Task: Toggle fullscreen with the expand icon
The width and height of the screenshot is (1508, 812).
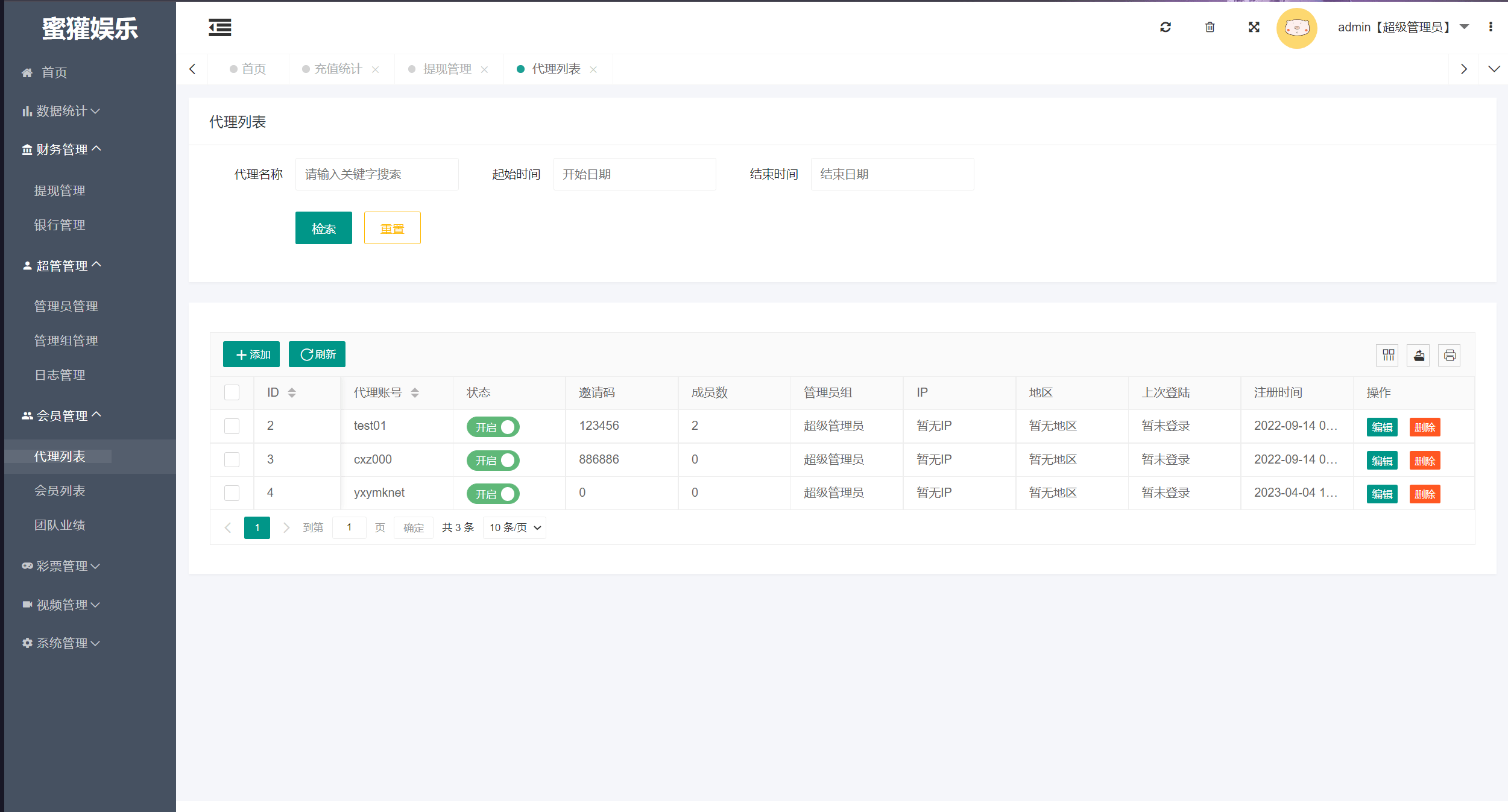Action: tap(1254, 27)
